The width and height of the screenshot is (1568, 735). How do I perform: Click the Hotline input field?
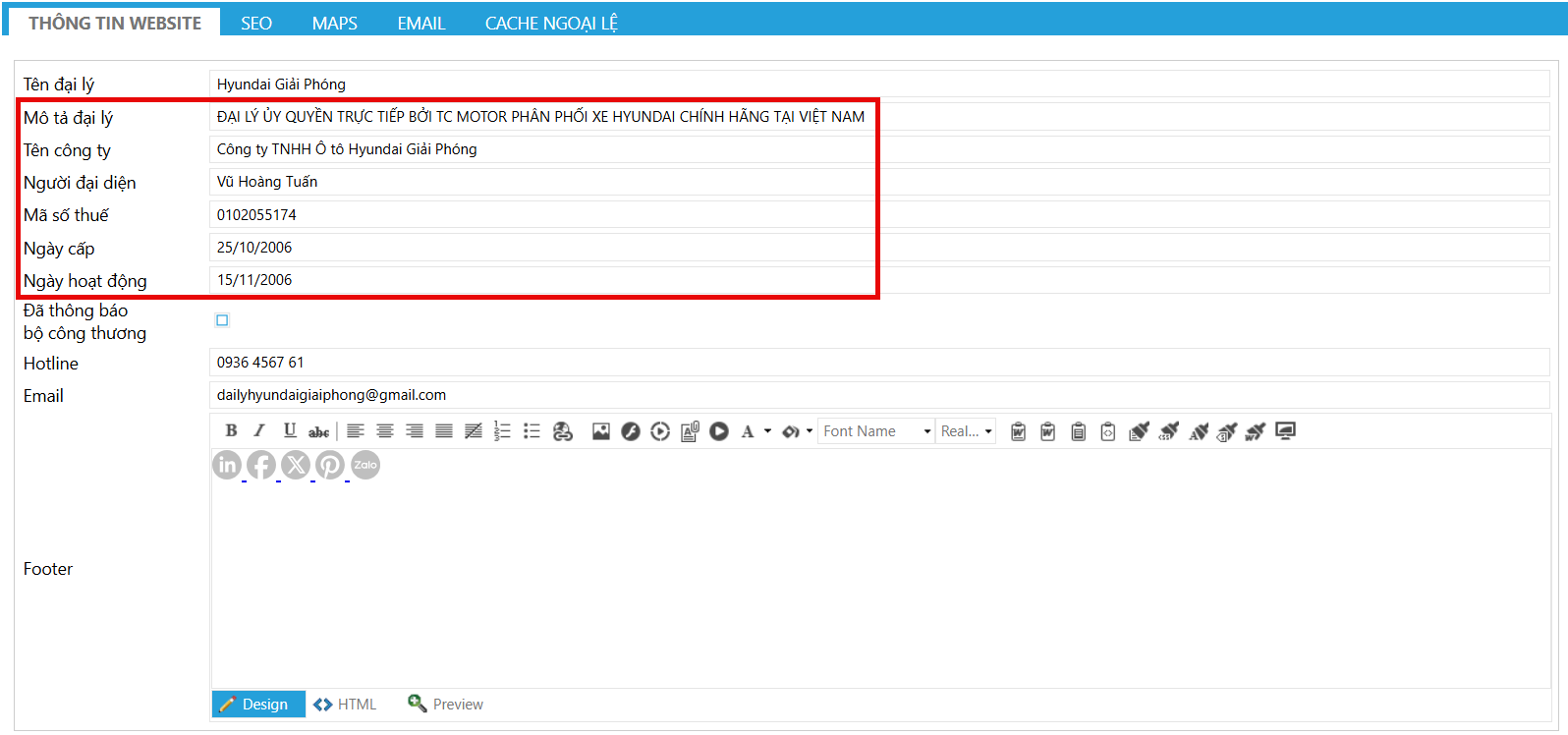878,363
